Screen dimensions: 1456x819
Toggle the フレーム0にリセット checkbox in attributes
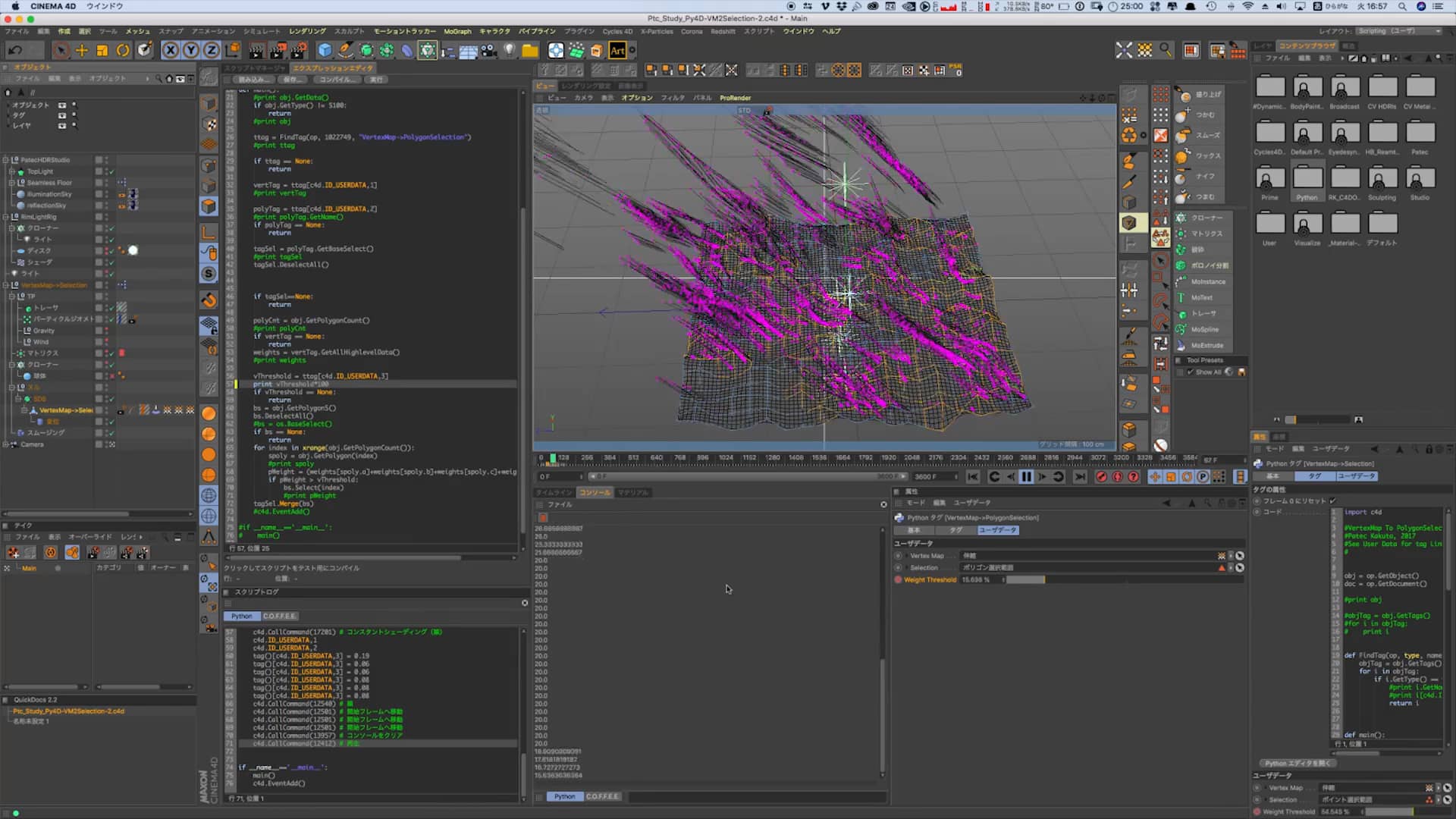(1332, 500)
